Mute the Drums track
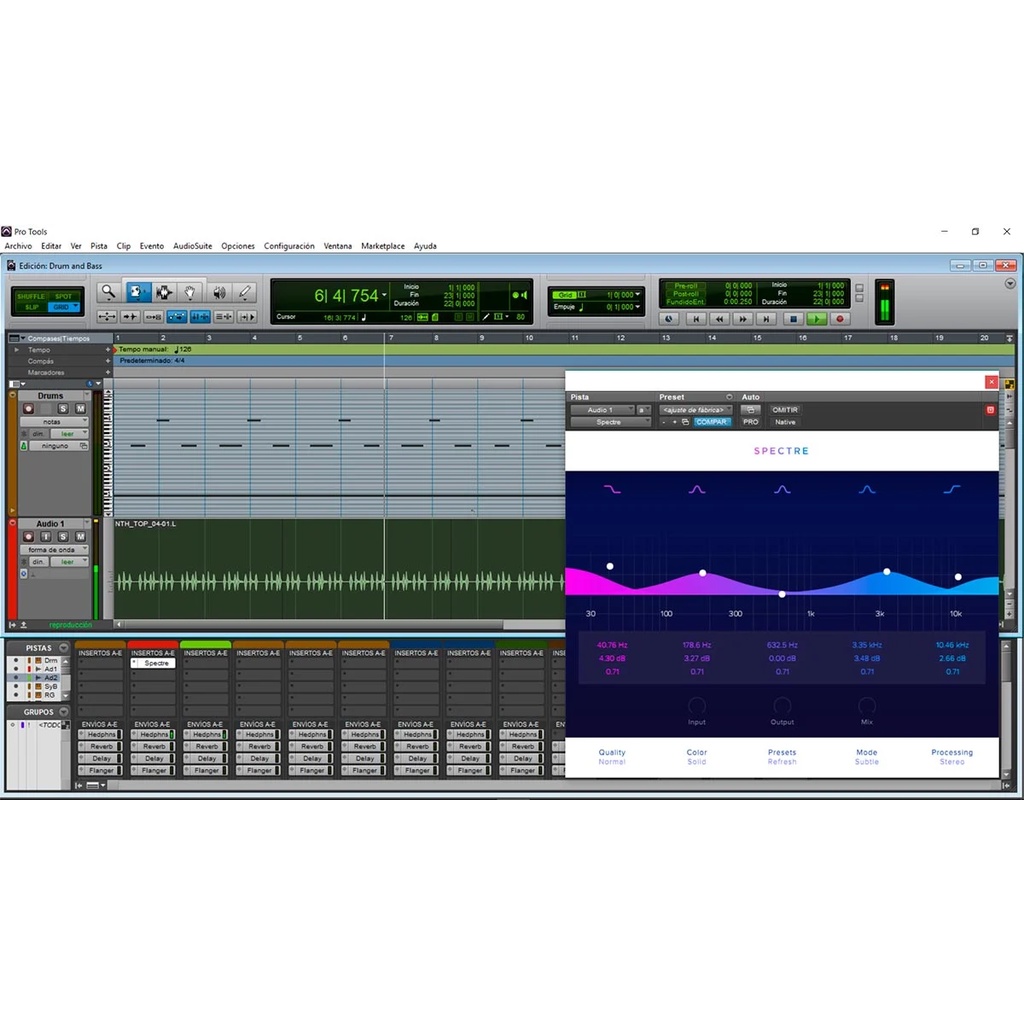This screenshot has width=1024, height=1024. 80,408
